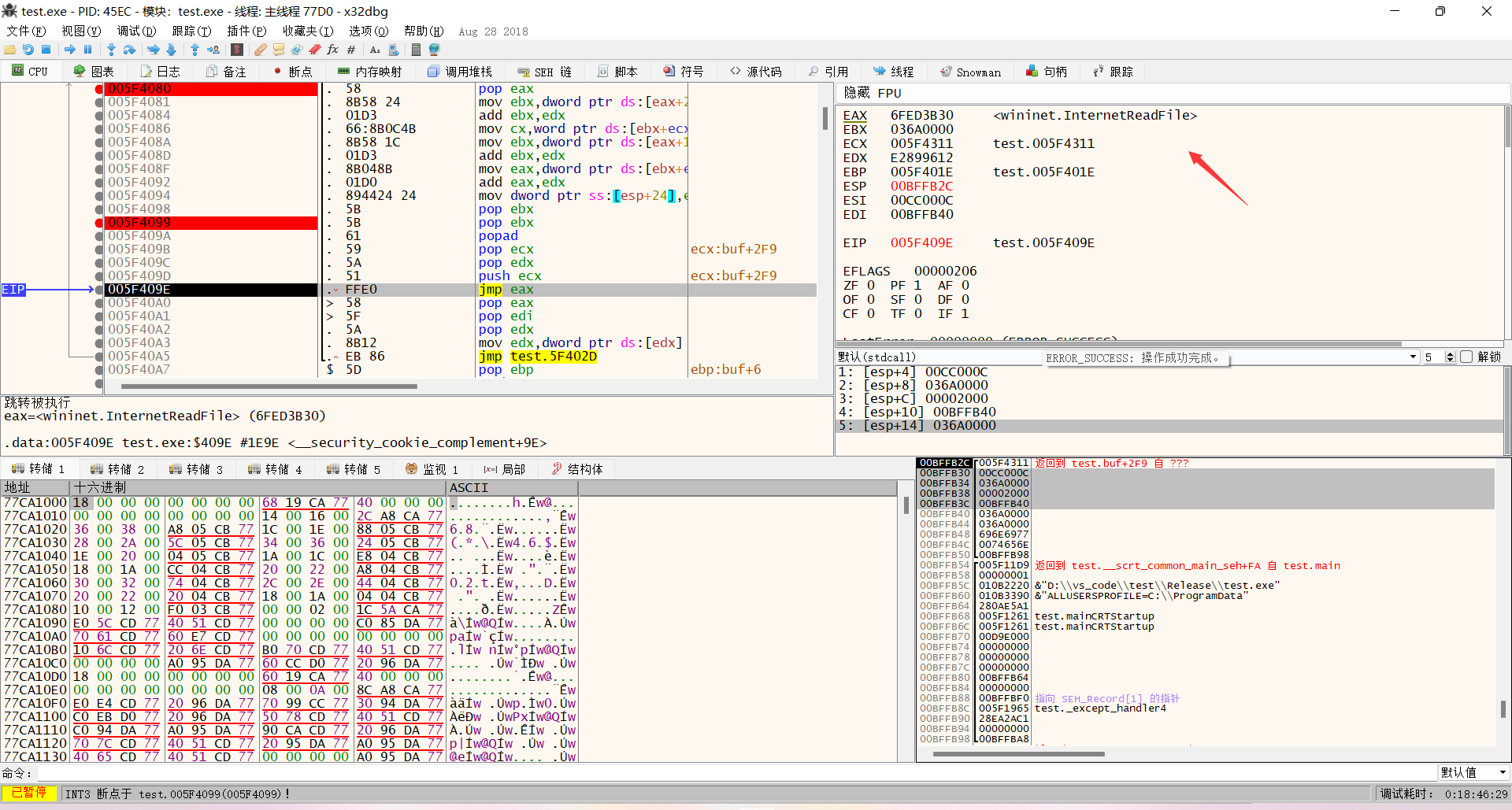Toggle breakpoint dot at address 005F4080
This screenshot has width=1512, height=810.
click(x=98, y=89)
